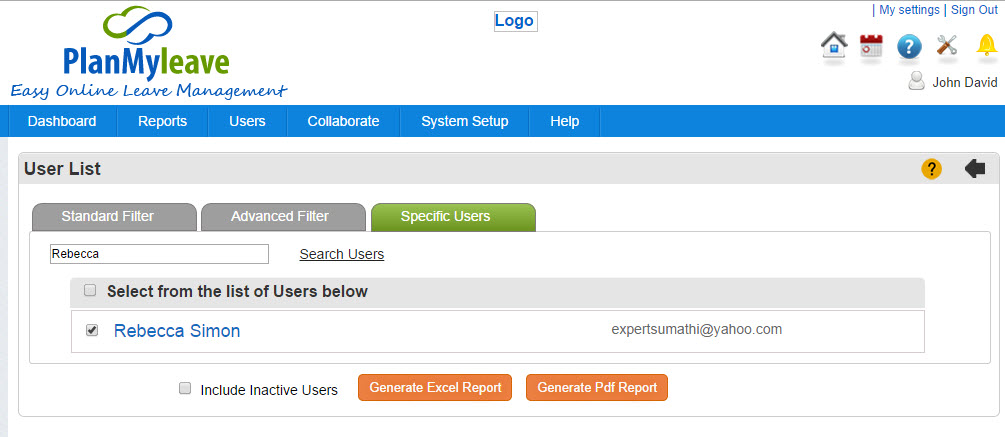Click the blue help question mark icon

(909, 47)
